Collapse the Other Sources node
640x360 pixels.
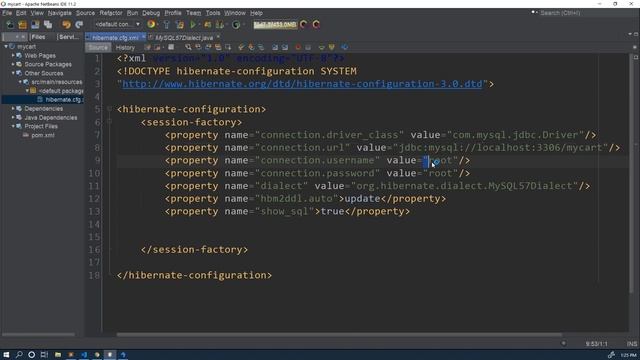pyautogui.click(x=13, y=73)
